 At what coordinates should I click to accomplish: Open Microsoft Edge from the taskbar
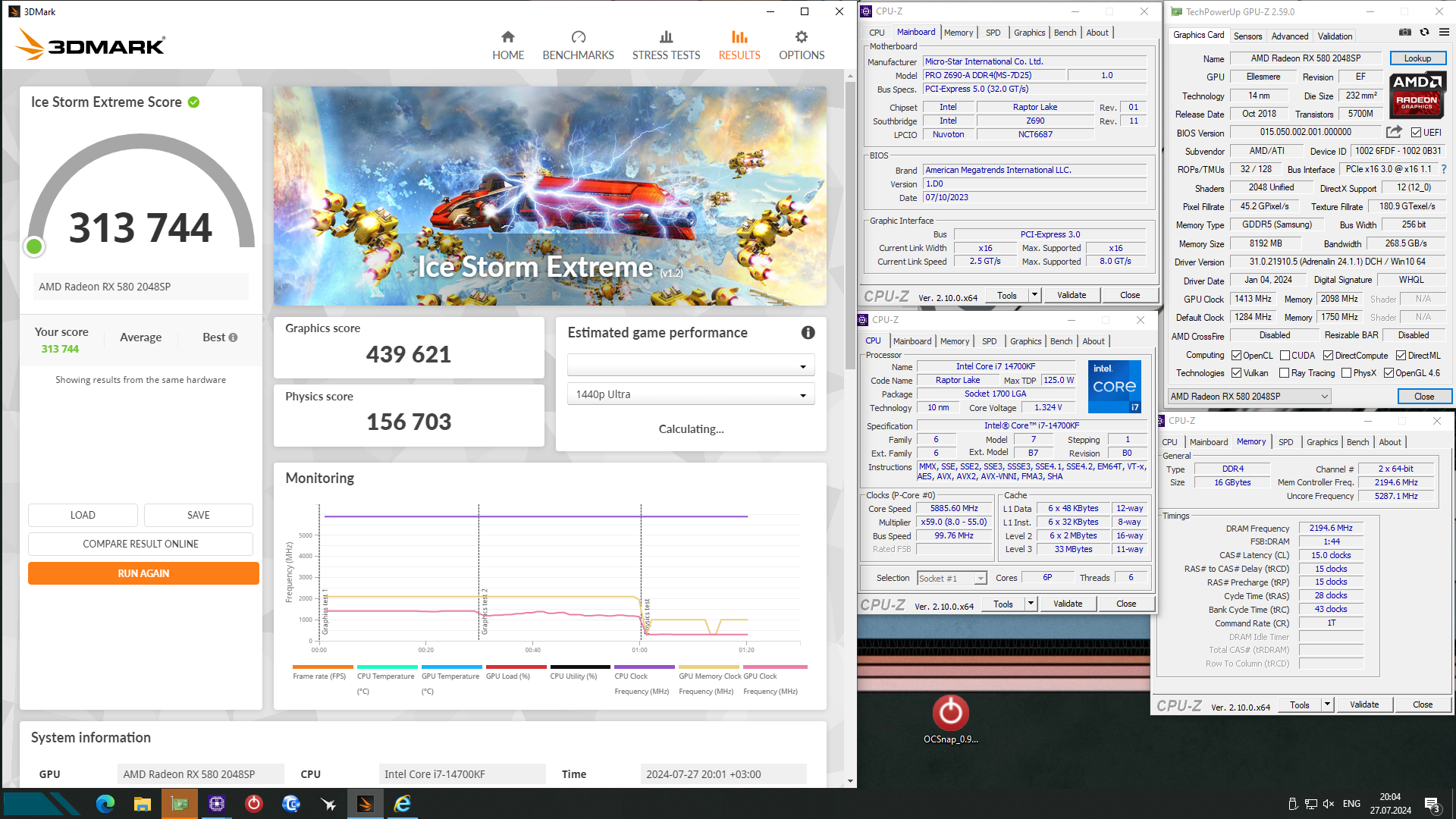pyautogui.click(x=105, y=804)
